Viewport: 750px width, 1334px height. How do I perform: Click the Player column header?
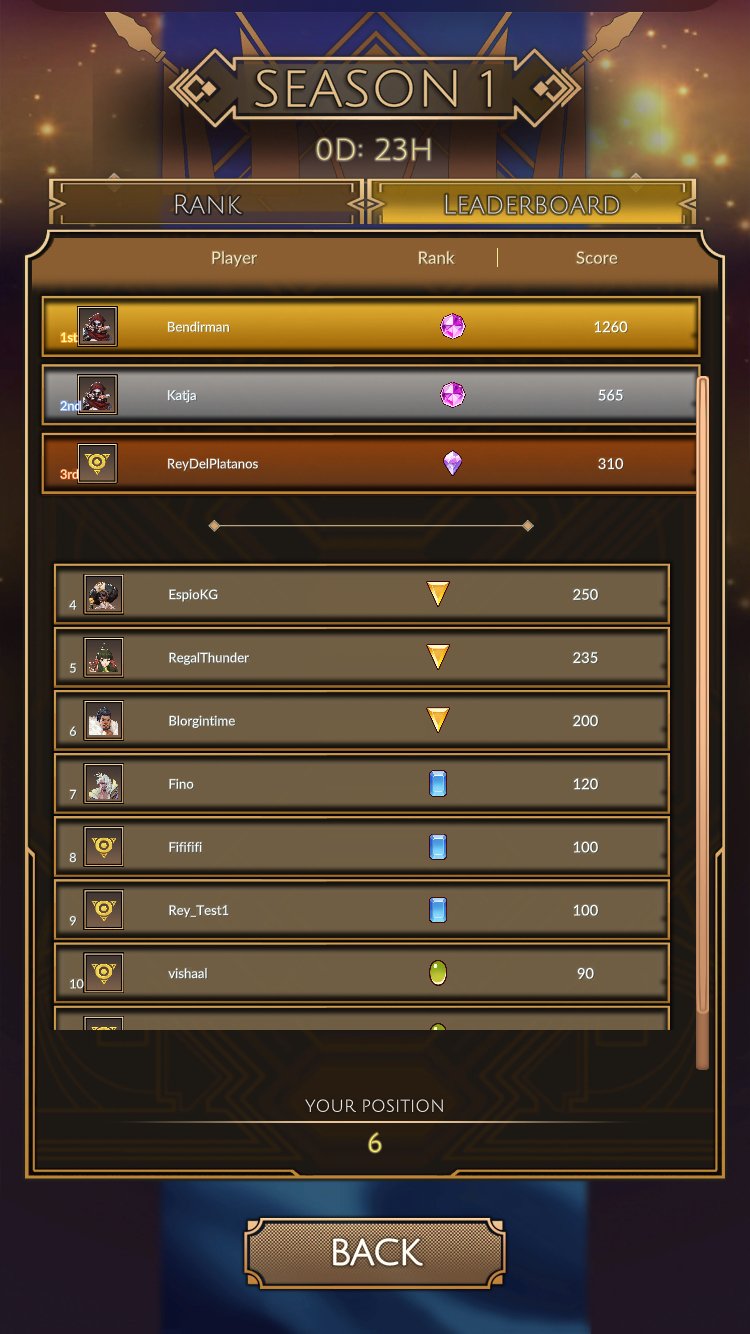click(234, 258)
